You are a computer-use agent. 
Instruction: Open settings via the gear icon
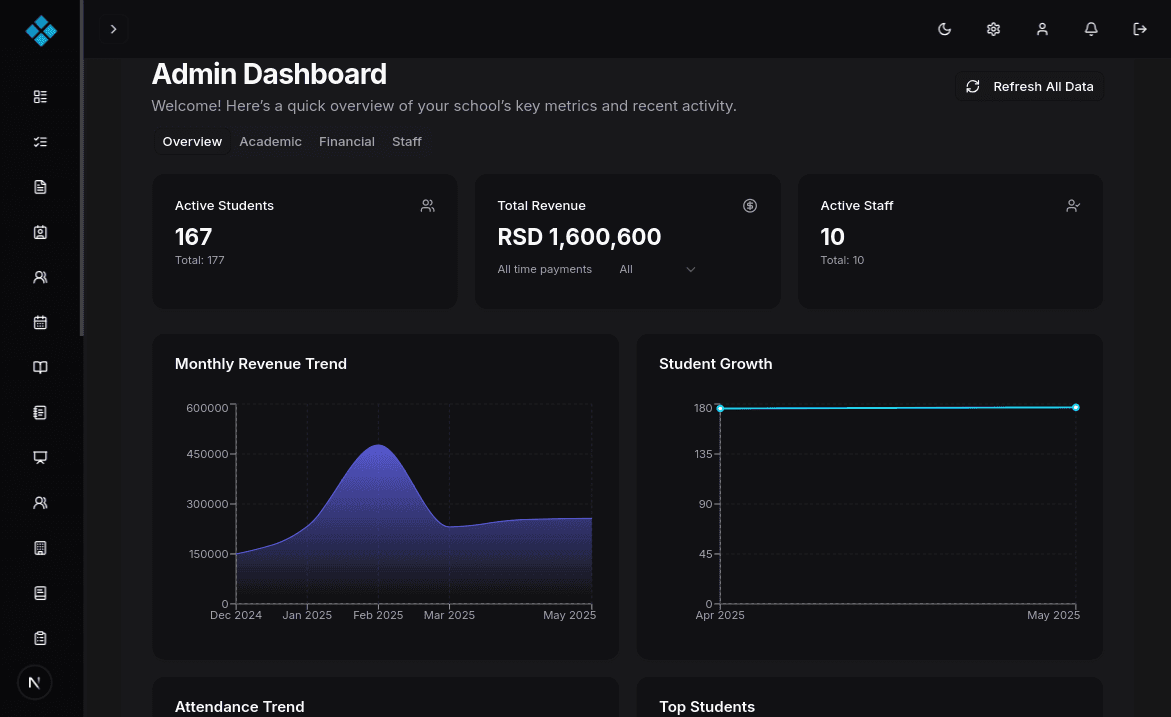tap(993, 29)
